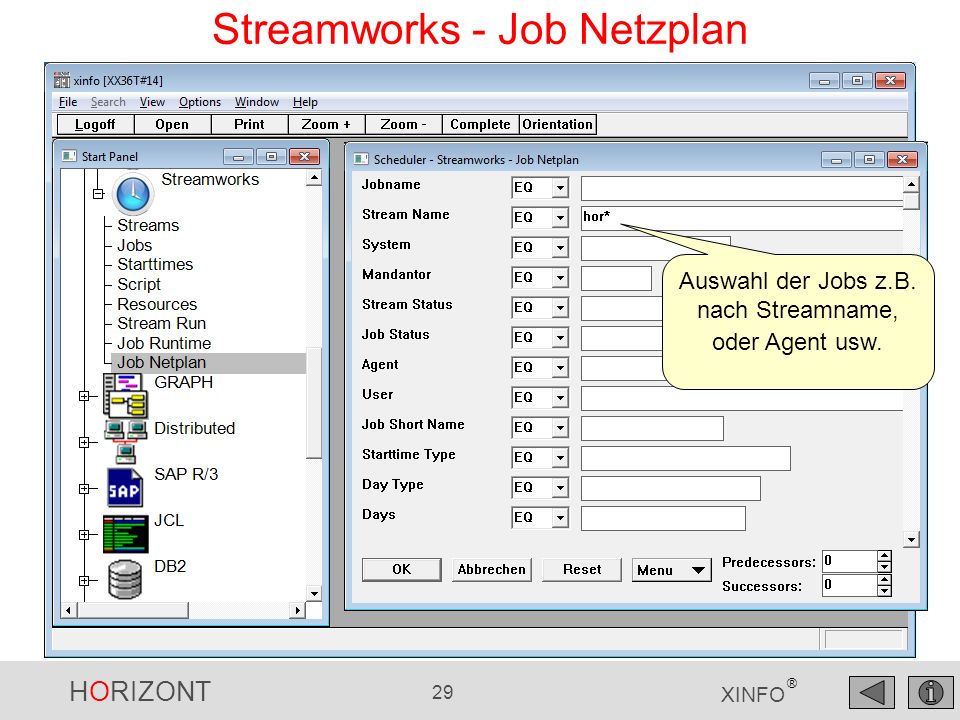Screen dimensions: 960x720
Task: Open the User operator dropdown
Action: [560, 397]
